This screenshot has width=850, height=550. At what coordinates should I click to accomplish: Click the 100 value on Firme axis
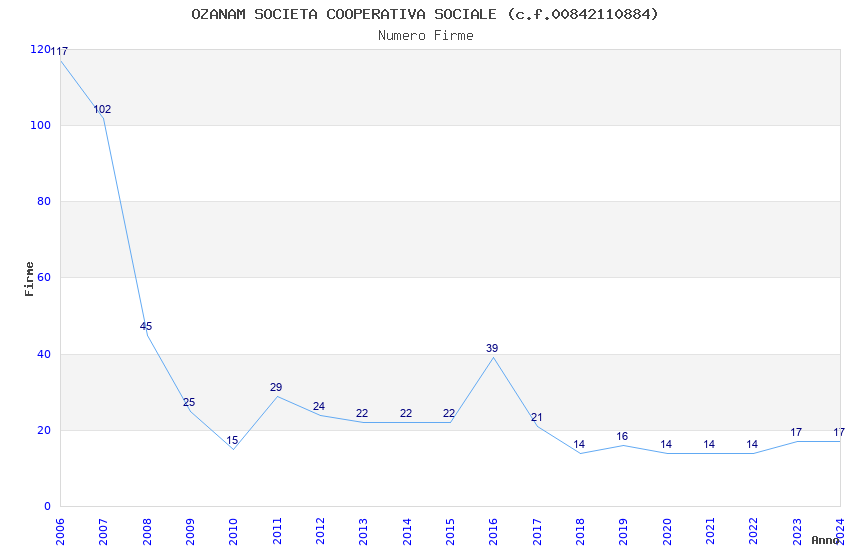coord(40,125)
